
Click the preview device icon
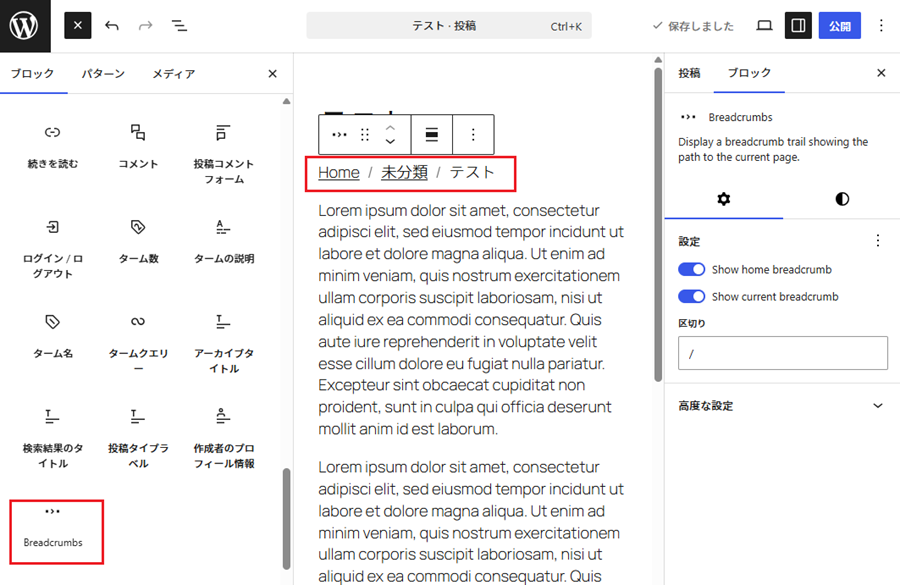point(764,26)
